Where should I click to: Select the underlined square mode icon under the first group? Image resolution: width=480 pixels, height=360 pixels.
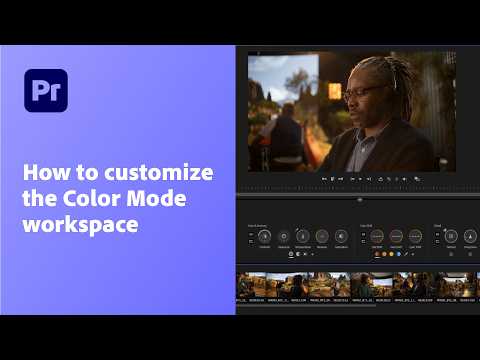pos(291,254)
